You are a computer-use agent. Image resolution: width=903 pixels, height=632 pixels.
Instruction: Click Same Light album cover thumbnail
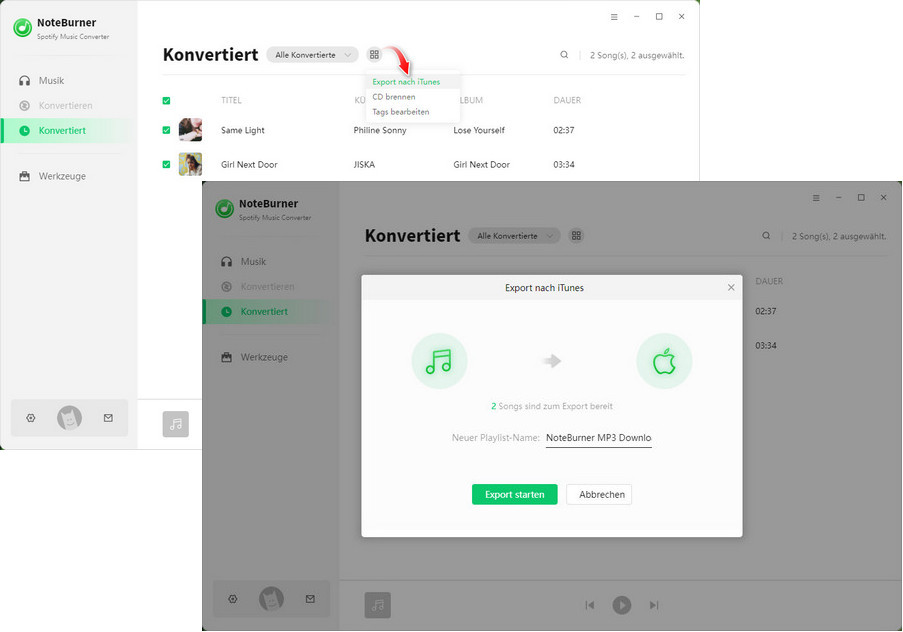pyautogui.click(x=191, y=130)
